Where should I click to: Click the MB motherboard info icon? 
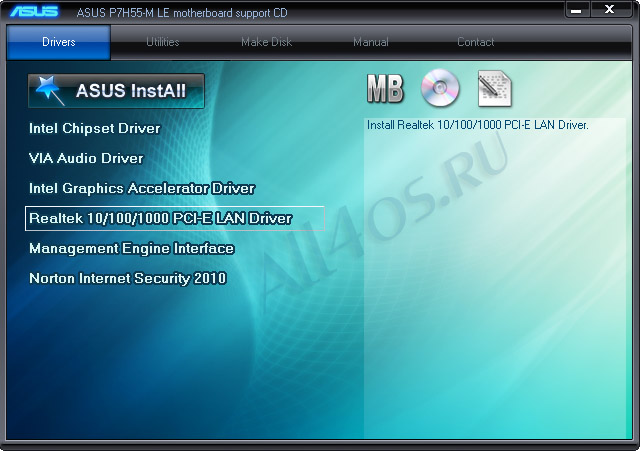385,88
